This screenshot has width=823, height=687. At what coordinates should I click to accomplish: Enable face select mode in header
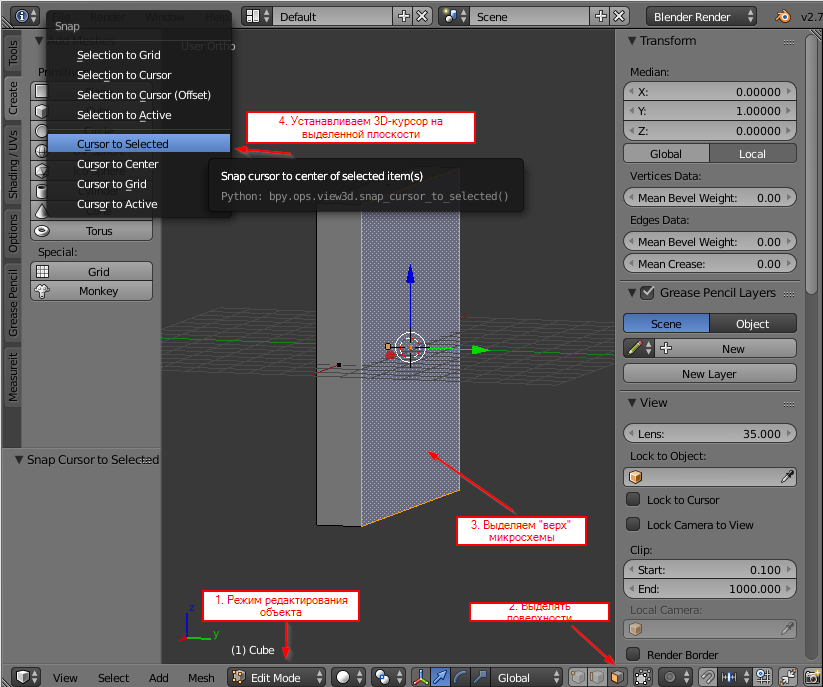[x=618, y=677]
